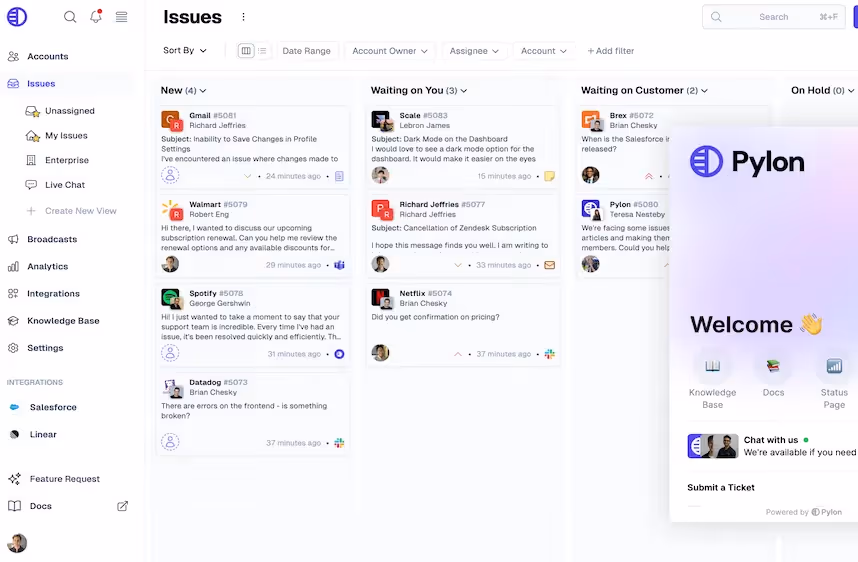Viewport: 858px width, 562px height.
Task: Open the Scale #5083 issue card
Action: [463, 147]
